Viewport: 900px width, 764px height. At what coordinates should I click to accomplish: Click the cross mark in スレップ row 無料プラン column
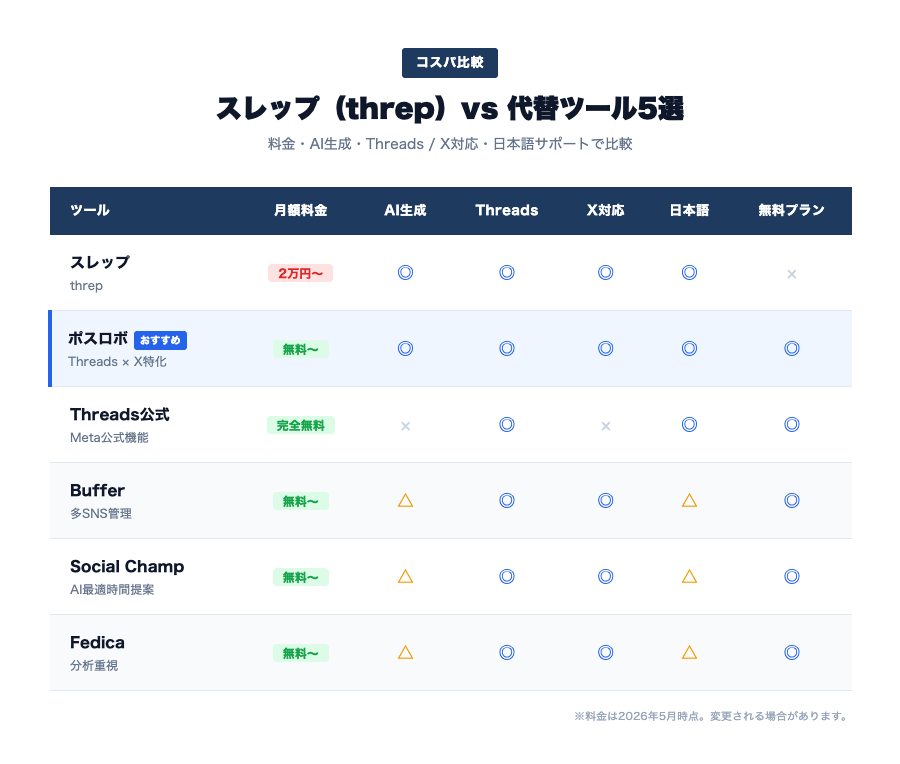792,274
